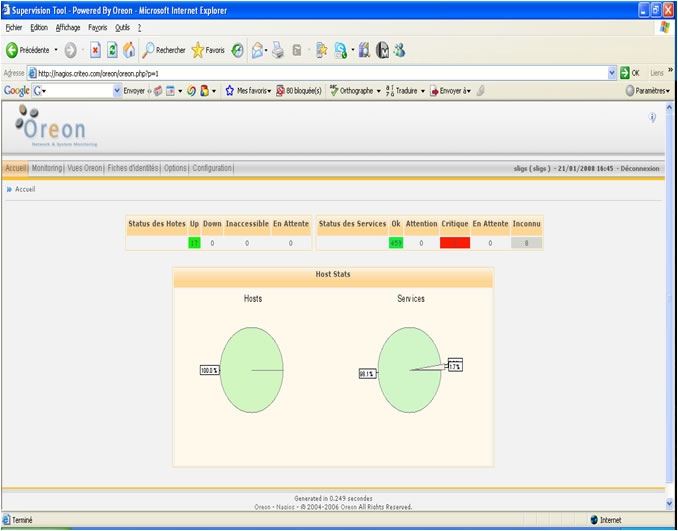Click the Oreon logo

point(51,126)
